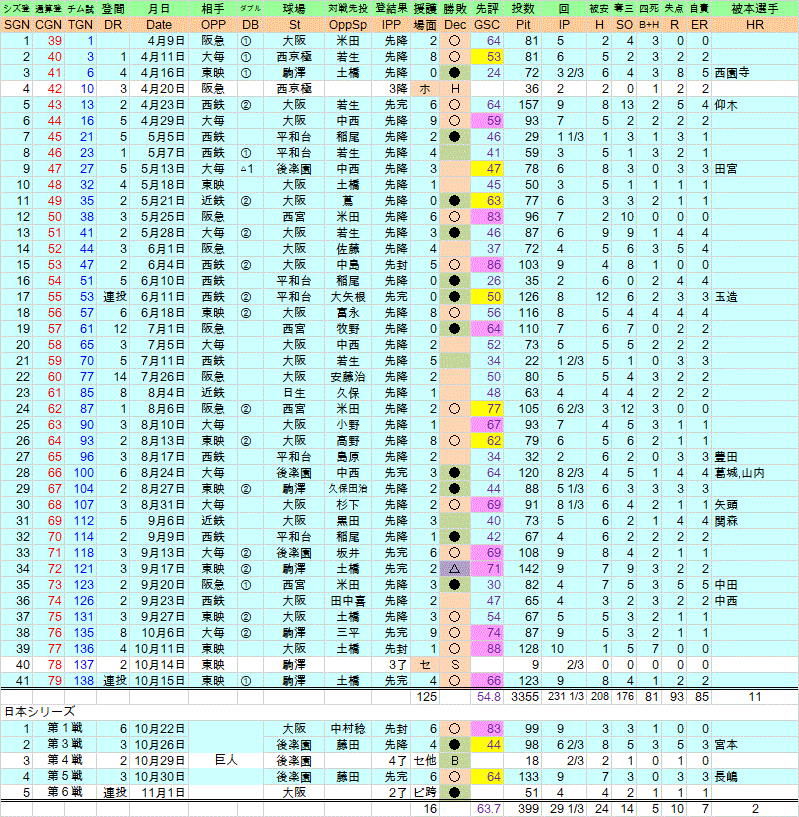Screen dimensions: 799x817
Task: Select the Pit column header
Action: [523, 24]
